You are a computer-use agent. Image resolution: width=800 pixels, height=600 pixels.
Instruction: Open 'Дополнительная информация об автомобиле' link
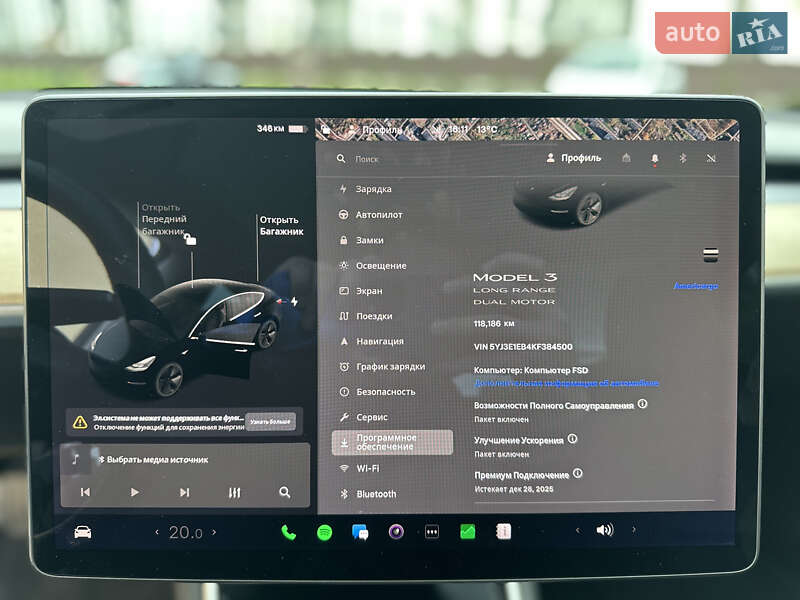click(x=566, y=383)
